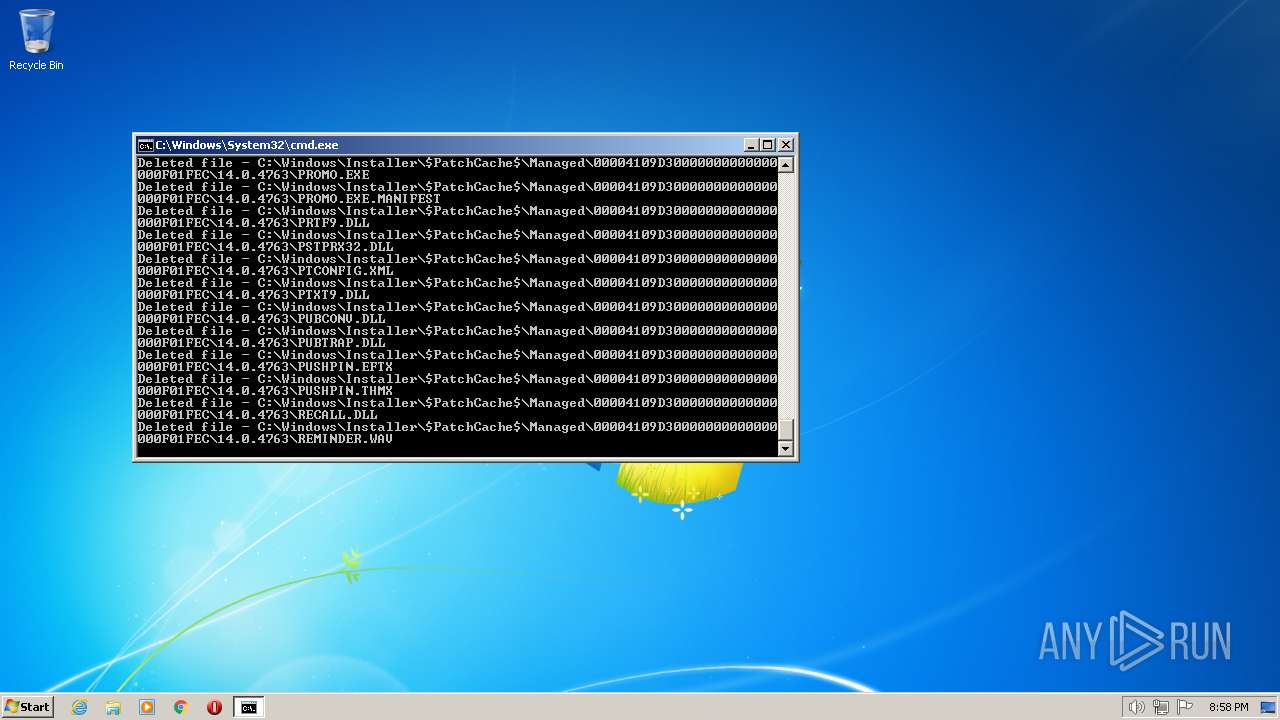Image resolution: width=1280 pixels, height=720 pixels.
Task: Open the Opera browser taskbar icon
Action: [214, 707]
